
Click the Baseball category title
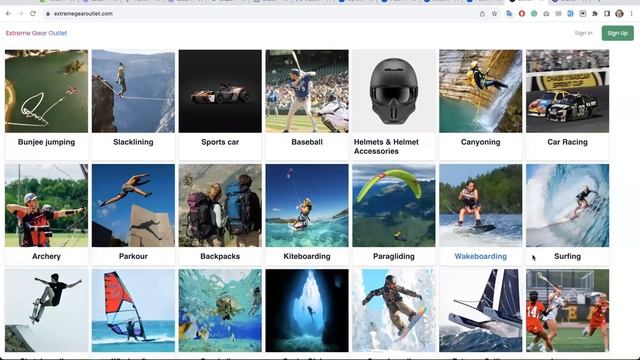point(307,142)
